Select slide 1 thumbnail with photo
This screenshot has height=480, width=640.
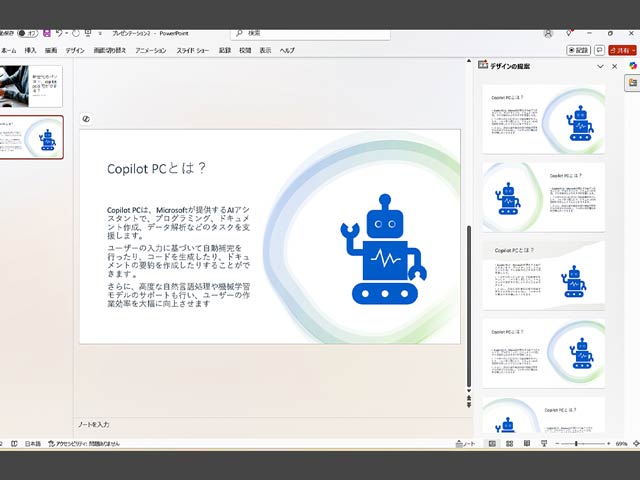point(31,87)
